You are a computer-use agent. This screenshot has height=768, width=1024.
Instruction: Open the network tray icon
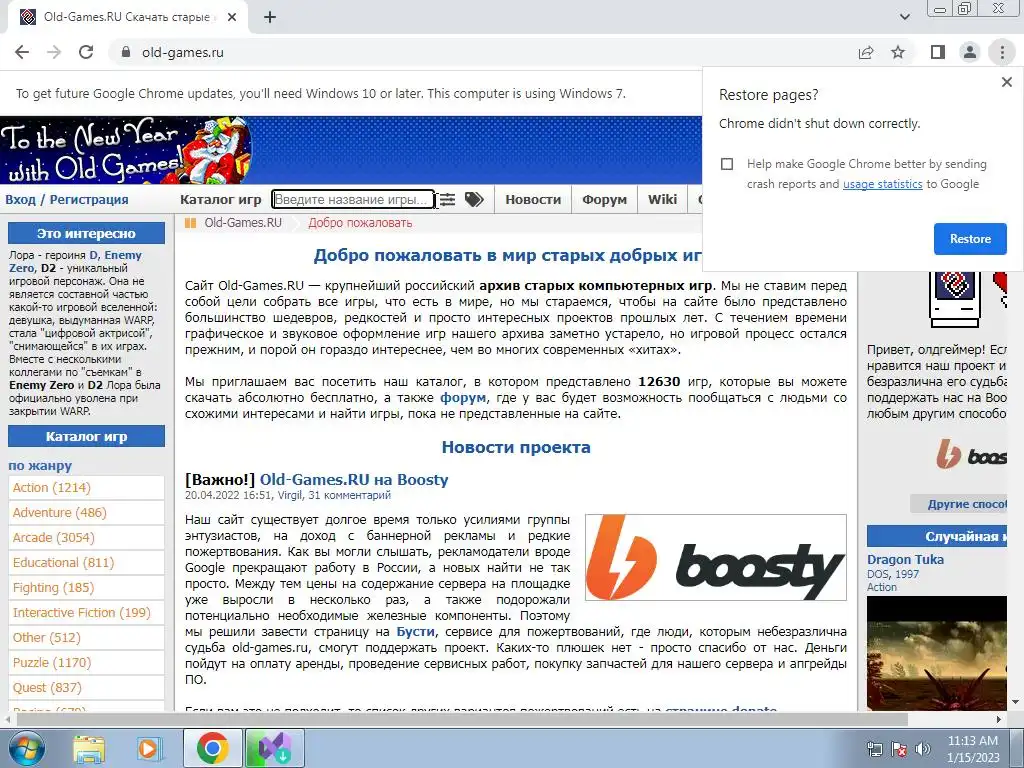(x=874, y=749)
